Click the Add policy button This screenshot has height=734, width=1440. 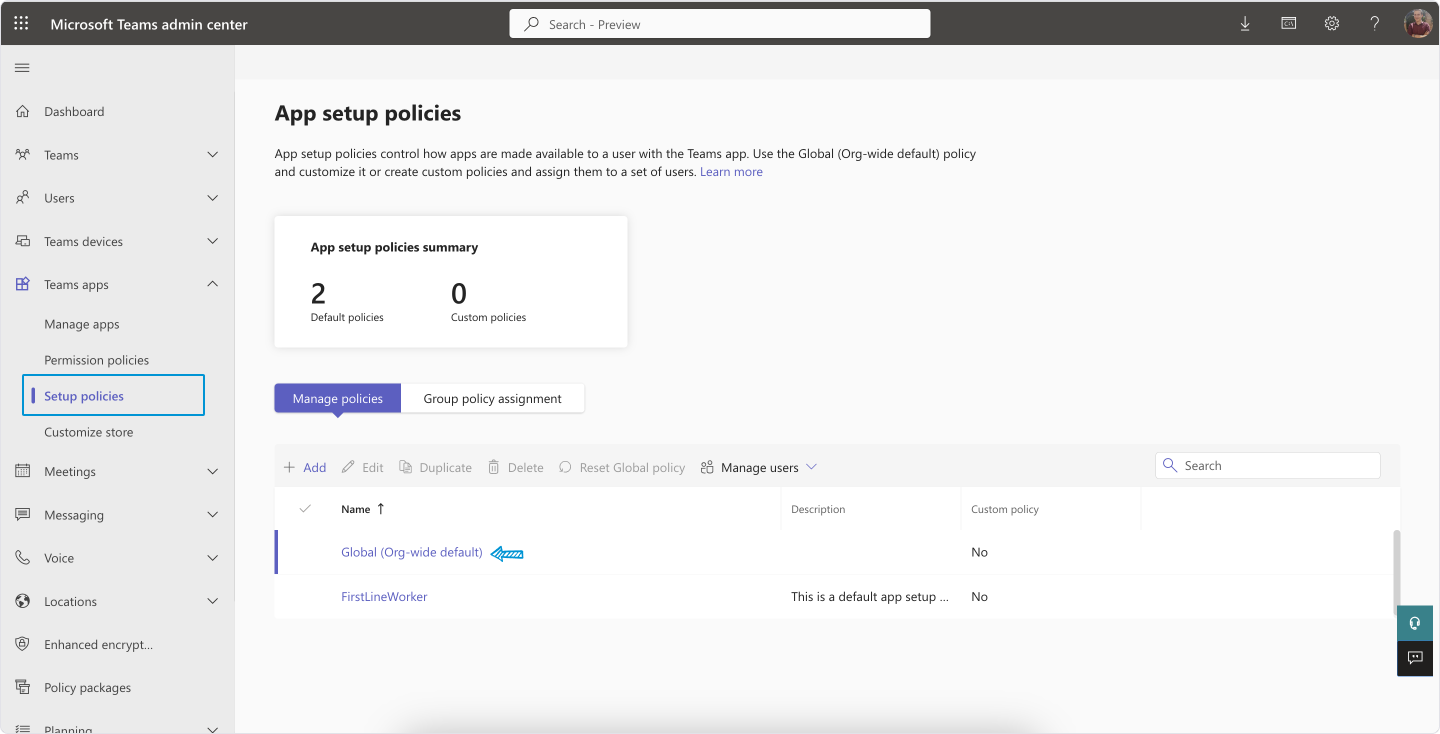pyautogui.click(x=305, y=467)
